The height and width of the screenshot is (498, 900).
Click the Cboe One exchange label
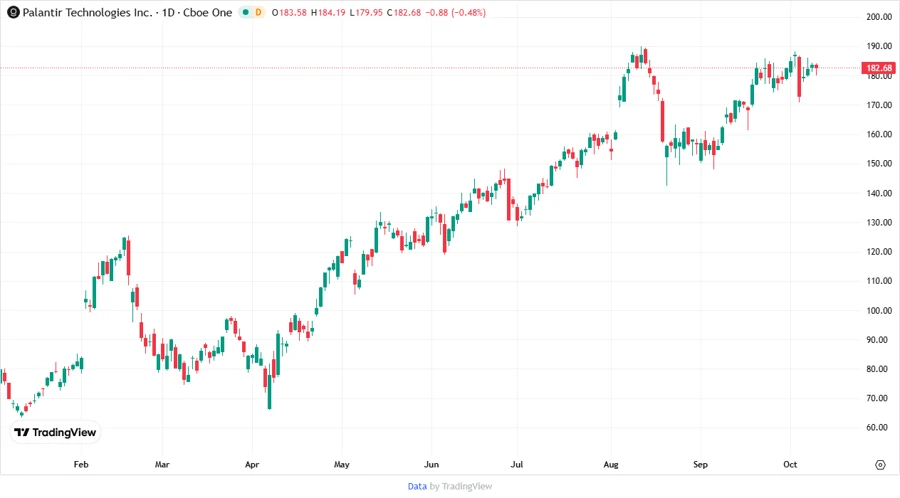208,12
